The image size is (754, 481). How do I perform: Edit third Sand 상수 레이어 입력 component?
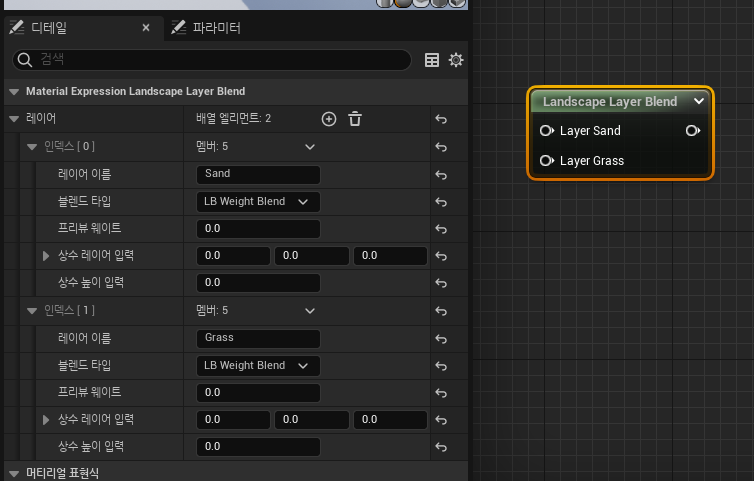390,256
